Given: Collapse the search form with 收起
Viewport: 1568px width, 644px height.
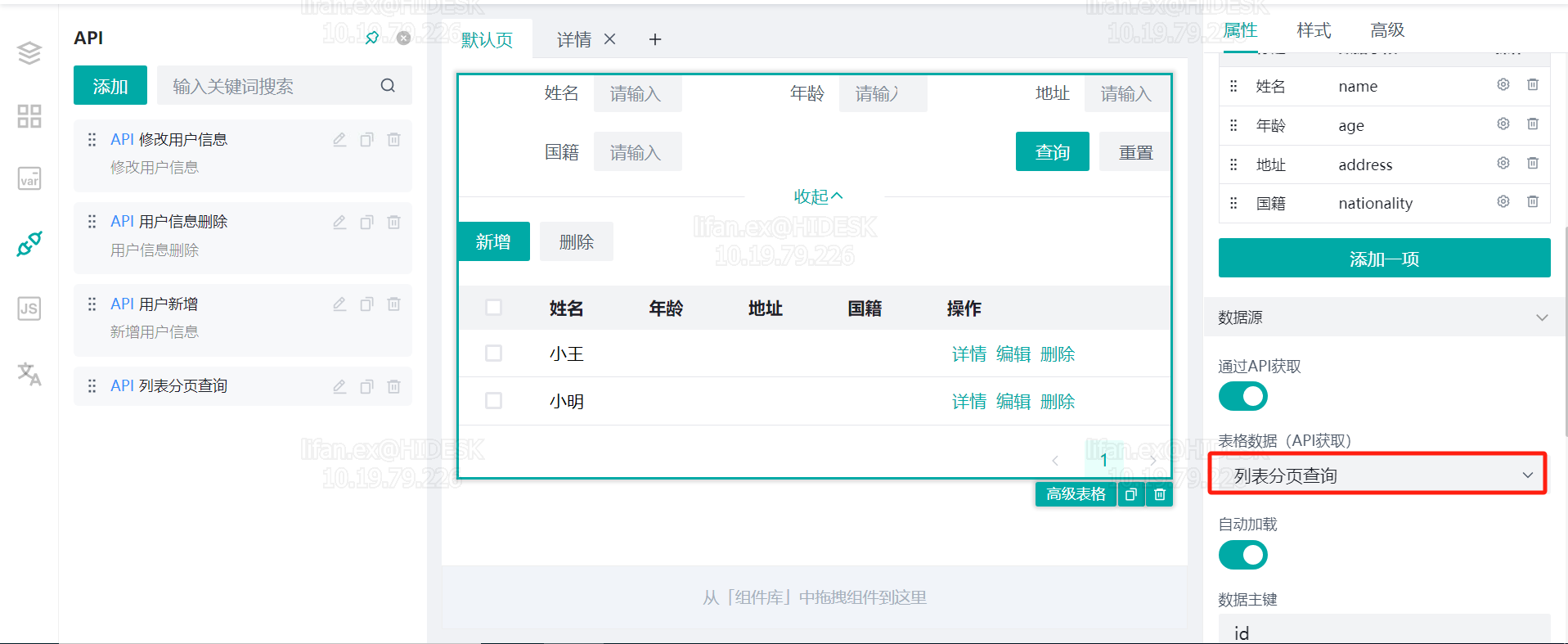Looking at the screenshot, I should click(818, 196).
